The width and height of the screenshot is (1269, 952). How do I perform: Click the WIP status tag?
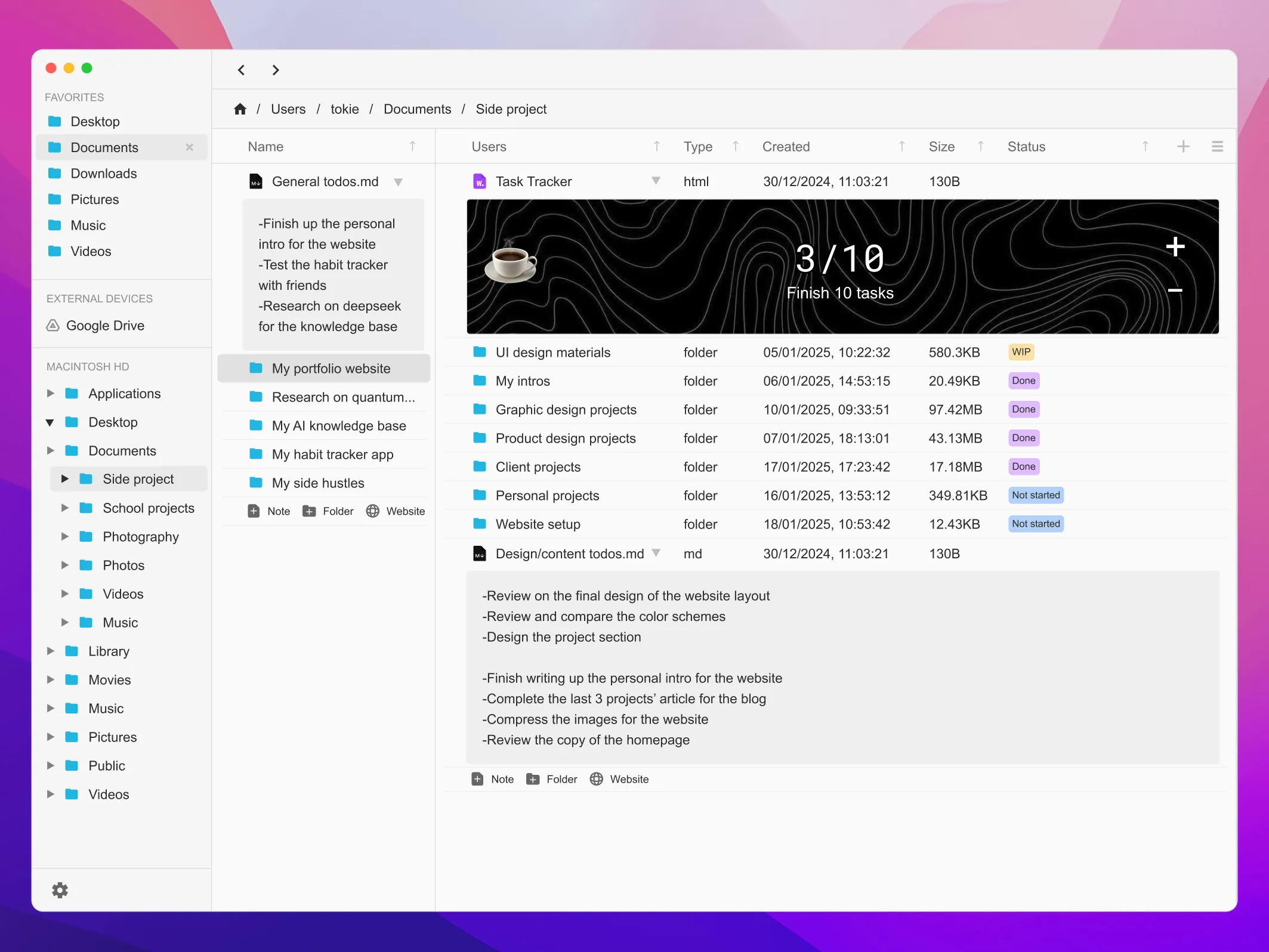[1021, 352]
